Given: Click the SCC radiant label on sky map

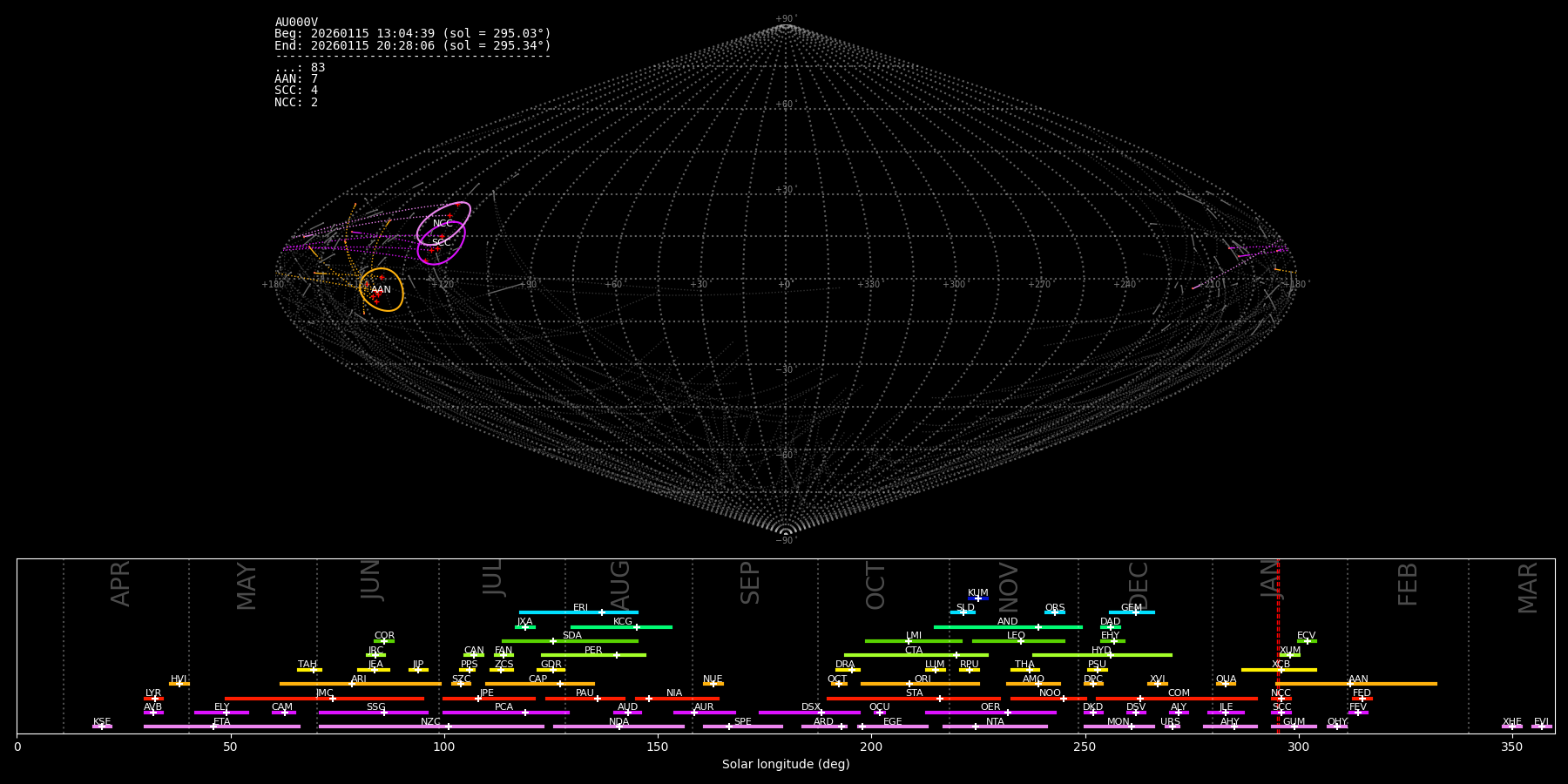Looking at the screenshot, I should pyautogui.click(x=441, y=243).
